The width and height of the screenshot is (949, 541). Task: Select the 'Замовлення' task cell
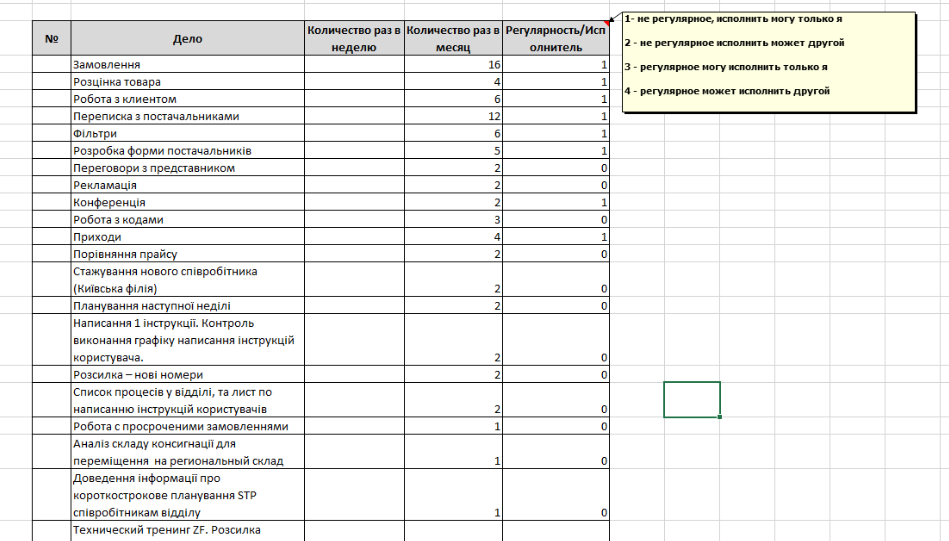coord(188,65)
